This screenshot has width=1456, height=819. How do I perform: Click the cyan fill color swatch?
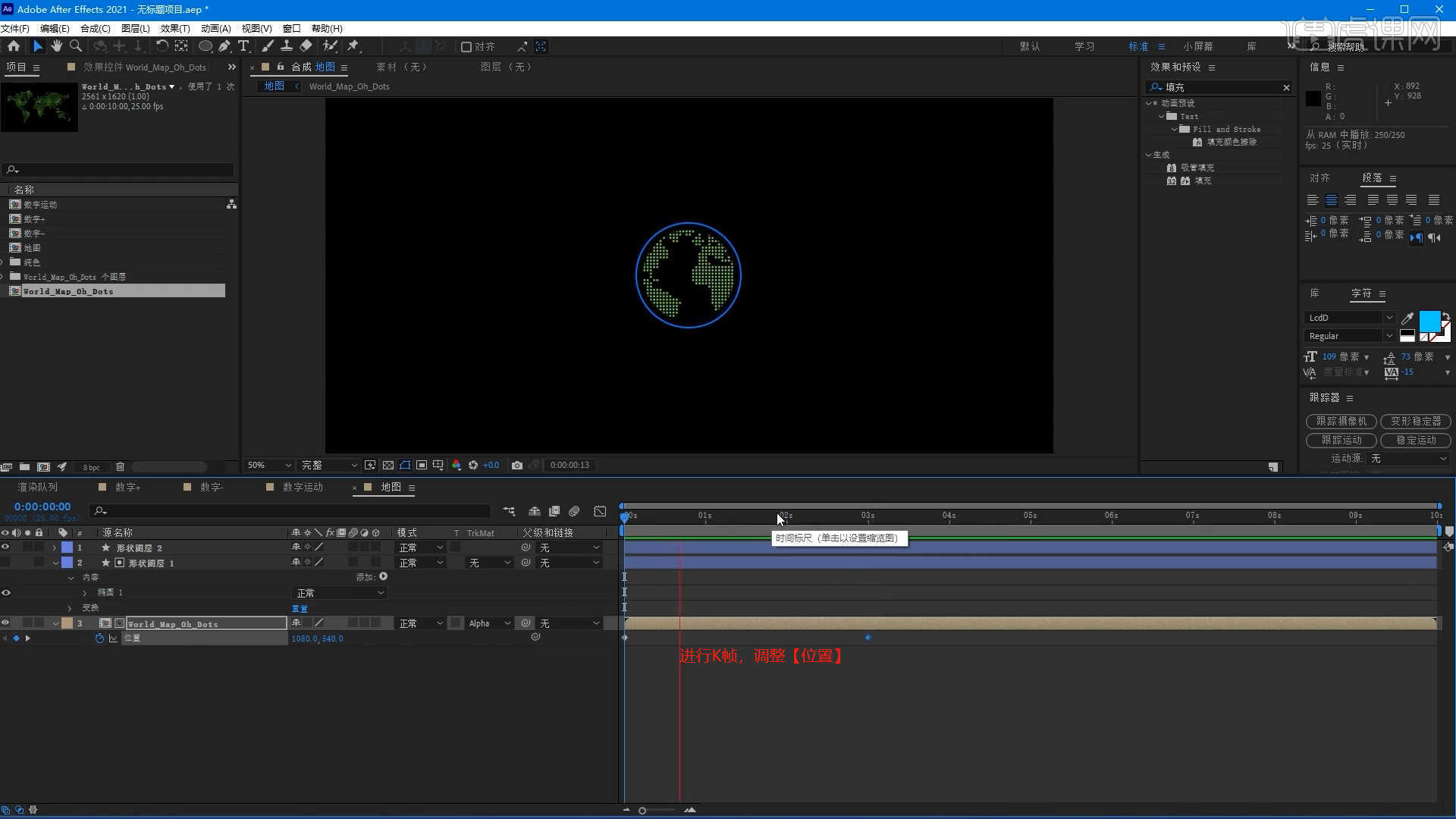point(1429,321)
